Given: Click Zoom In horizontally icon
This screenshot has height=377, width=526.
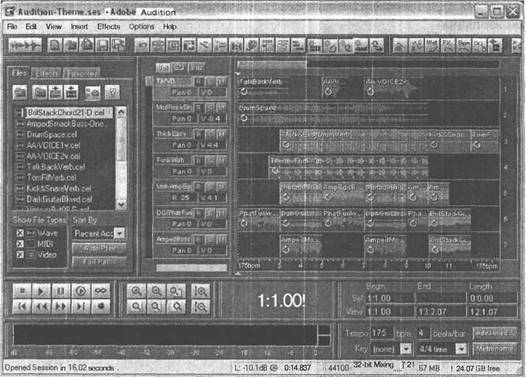Looking at the screenshot, I should click(136, 291).
